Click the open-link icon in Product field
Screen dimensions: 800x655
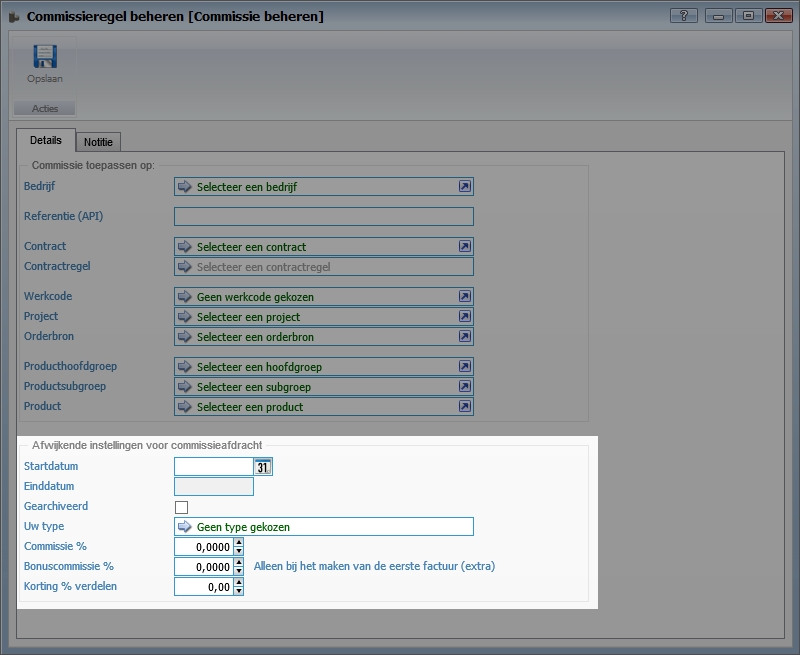click(x=464, y=407)
